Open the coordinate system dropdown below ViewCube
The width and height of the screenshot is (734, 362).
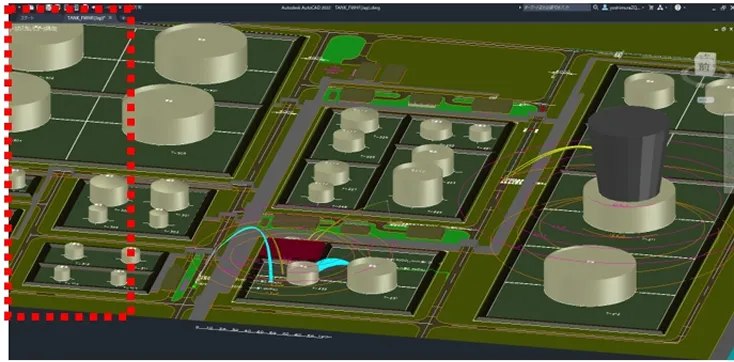[705, 100]
